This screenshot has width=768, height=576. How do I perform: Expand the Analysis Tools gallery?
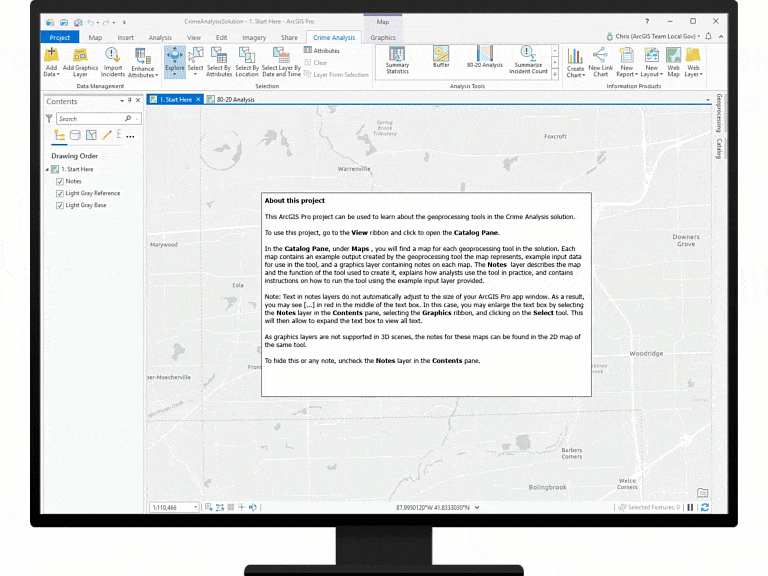554,74
